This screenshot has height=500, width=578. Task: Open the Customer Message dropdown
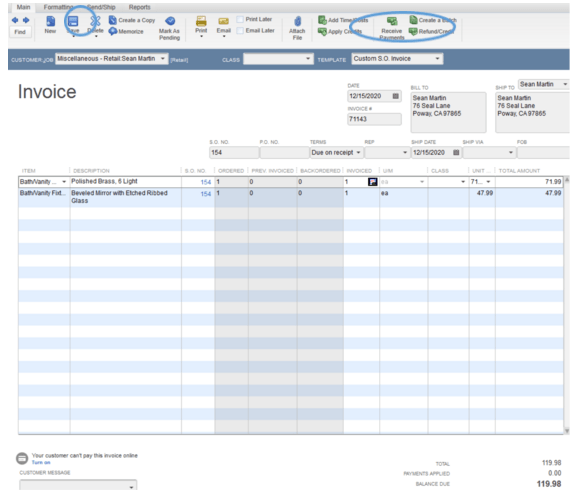click(131, 487)
